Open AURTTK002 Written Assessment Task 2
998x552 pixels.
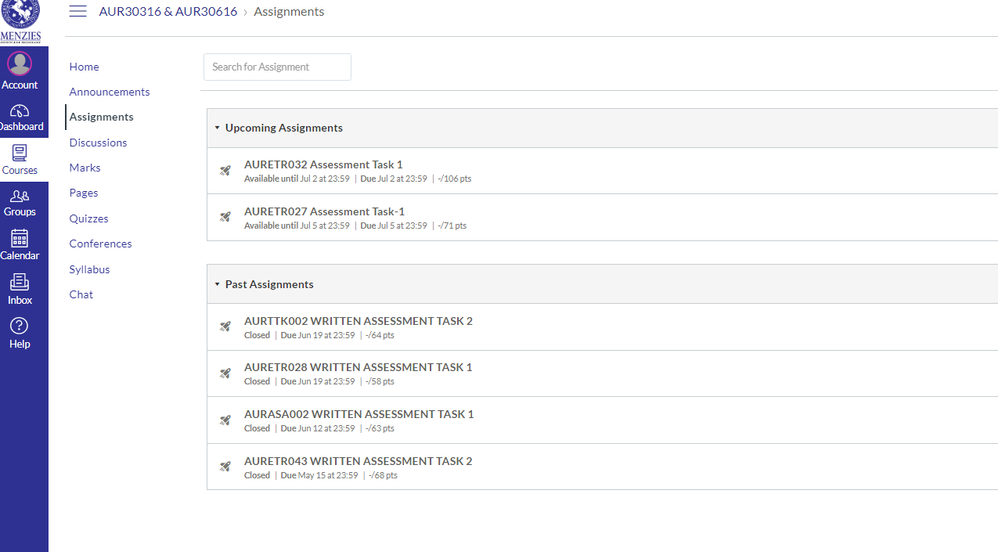(358, 321)
